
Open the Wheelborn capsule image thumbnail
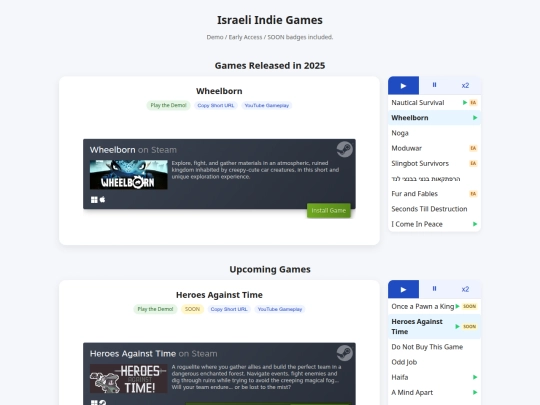click(x=128, y=175)
